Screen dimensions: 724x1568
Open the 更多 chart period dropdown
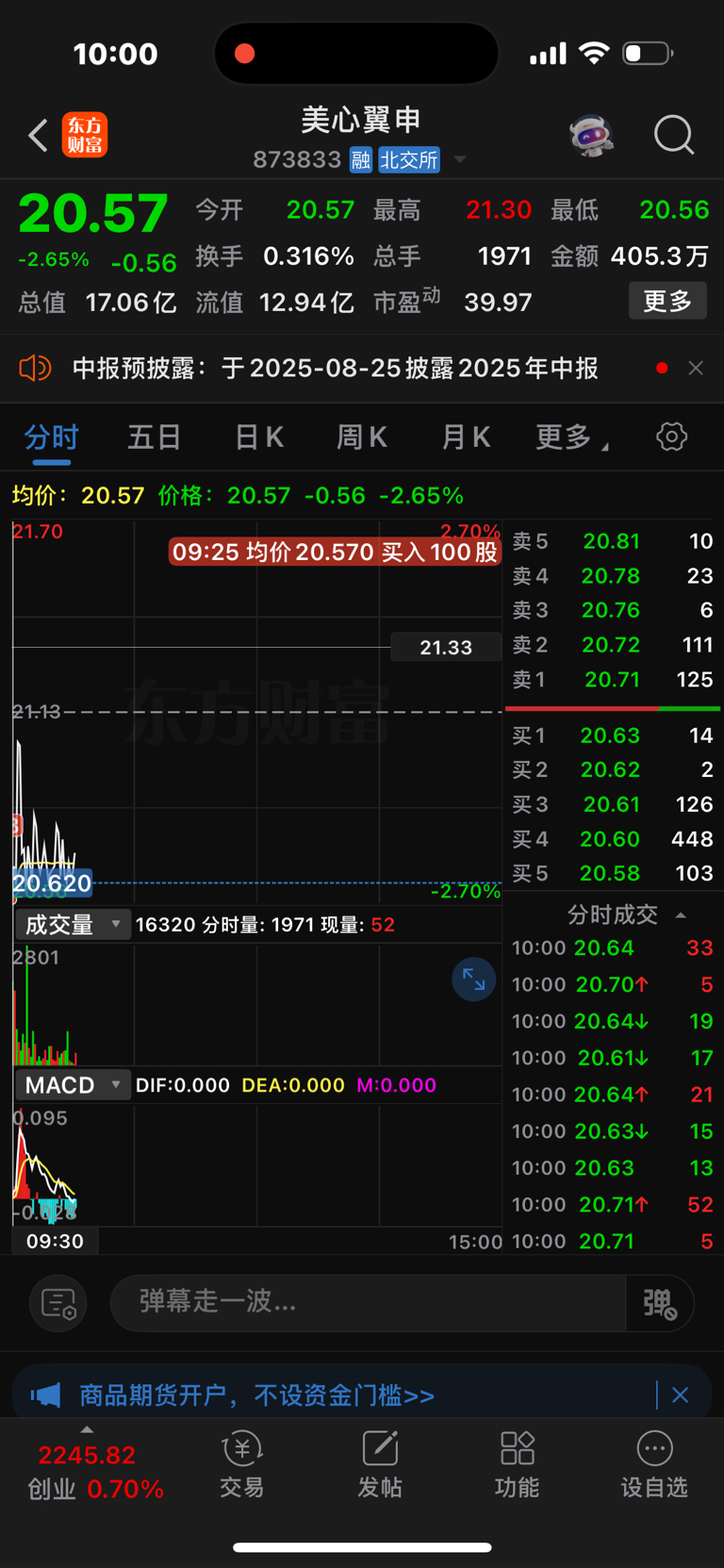[x=571, y=437]
